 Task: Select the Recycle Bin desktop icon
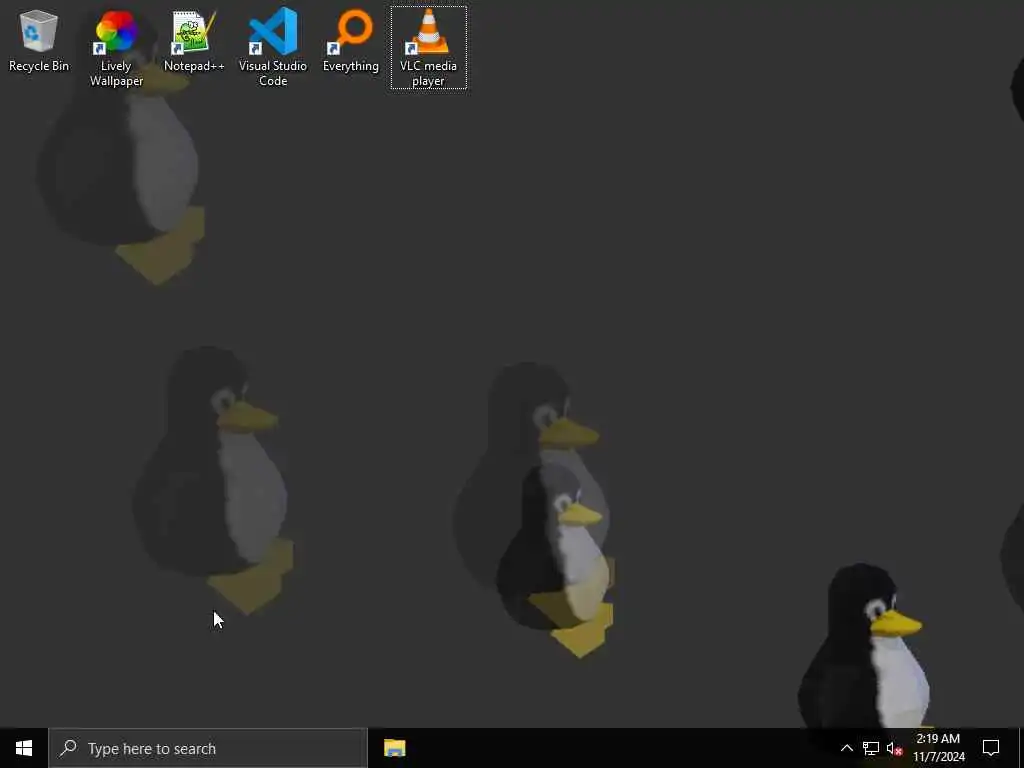(x=39, y=40)
